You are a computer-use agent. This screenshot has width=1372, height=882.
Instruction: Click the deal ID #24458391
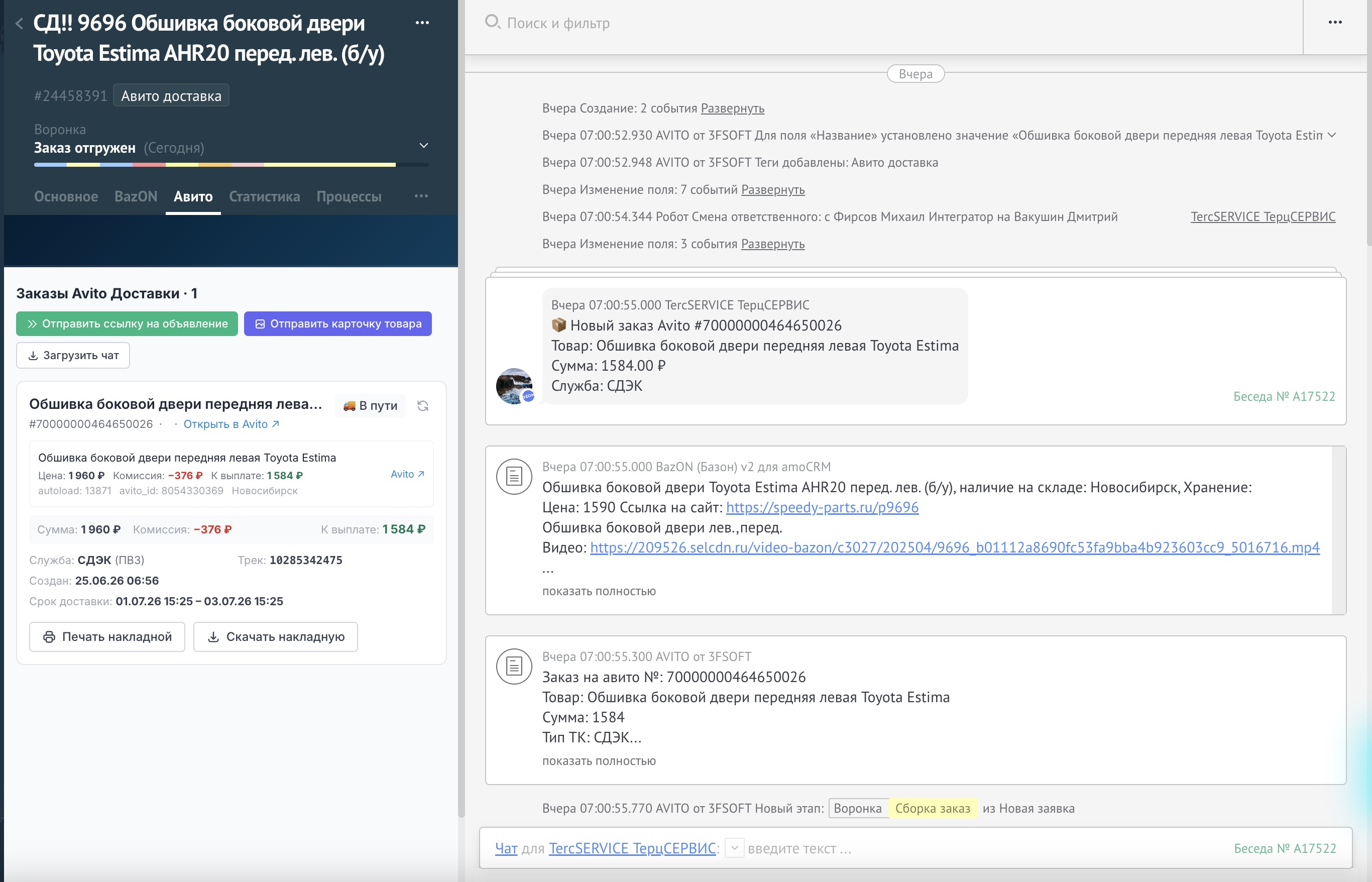71,95
